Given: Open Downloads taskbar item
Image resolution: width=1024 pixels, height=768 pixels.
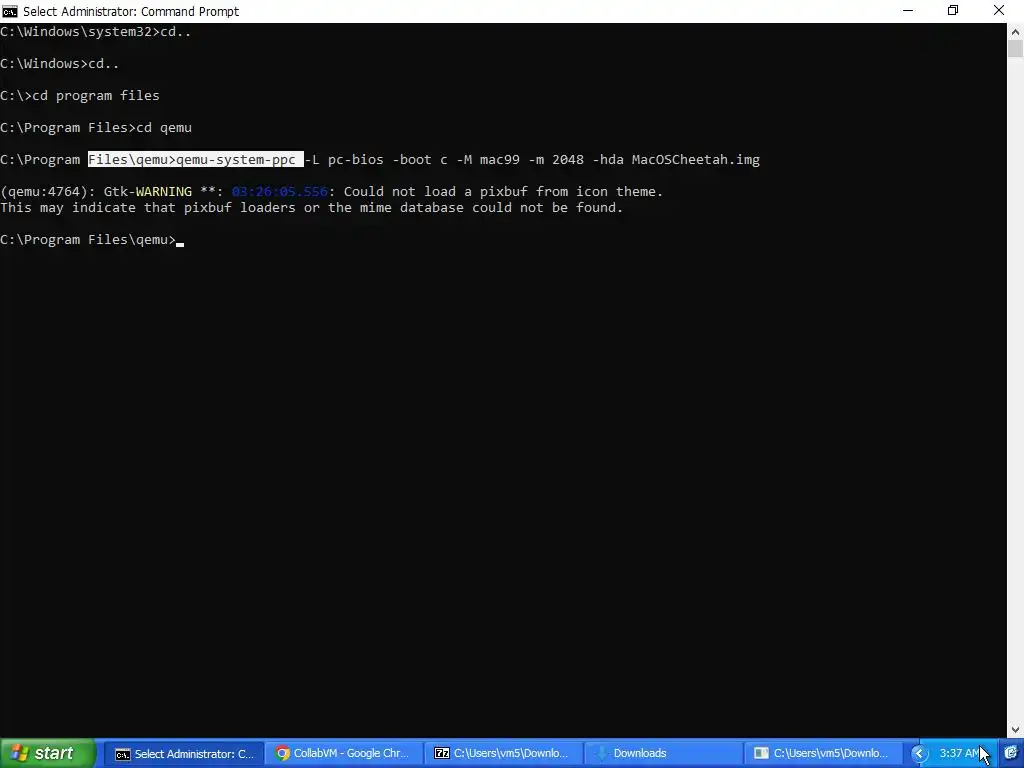Looking at the screenshot, I should point(662,753).
